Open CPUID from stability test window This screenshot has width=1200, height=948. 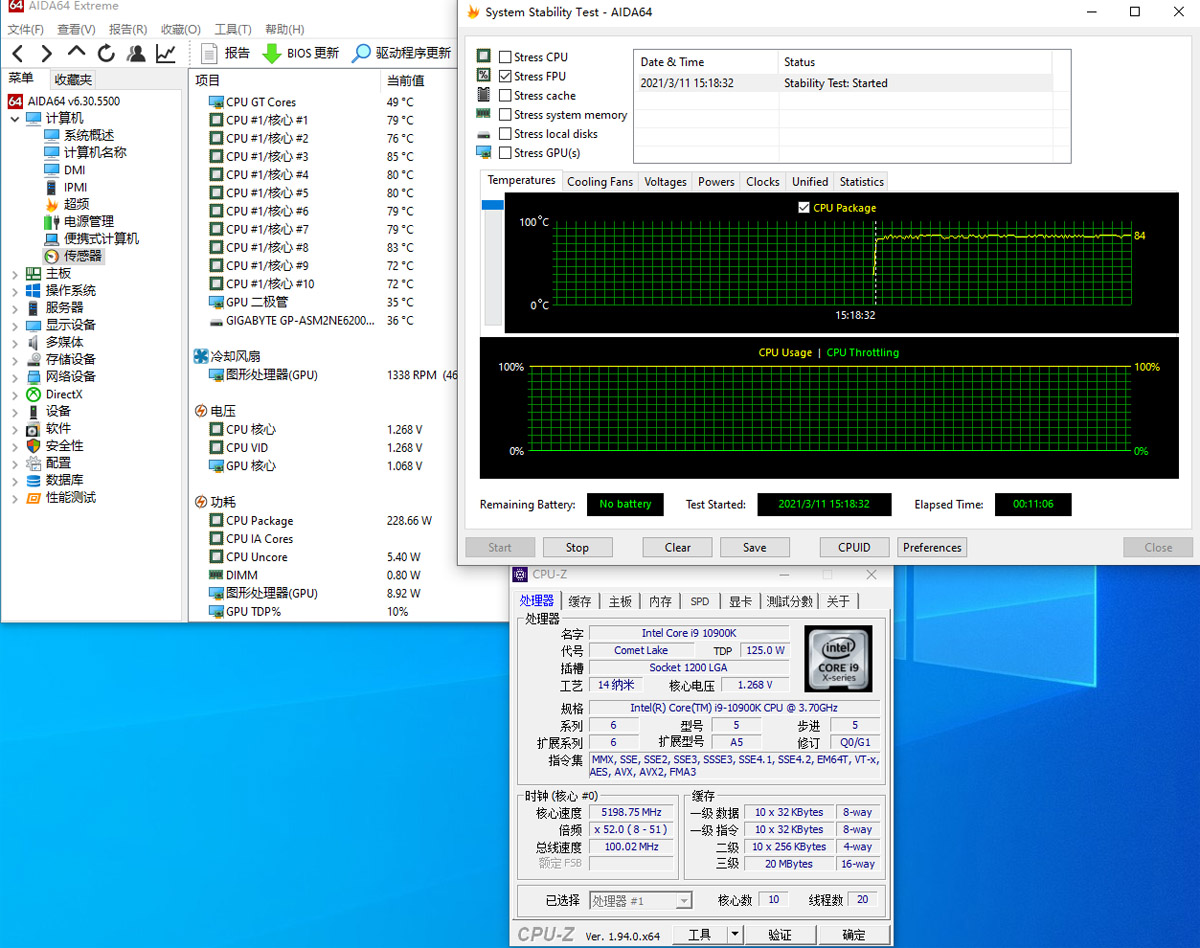pyautogui.click(x=854, y=548)
